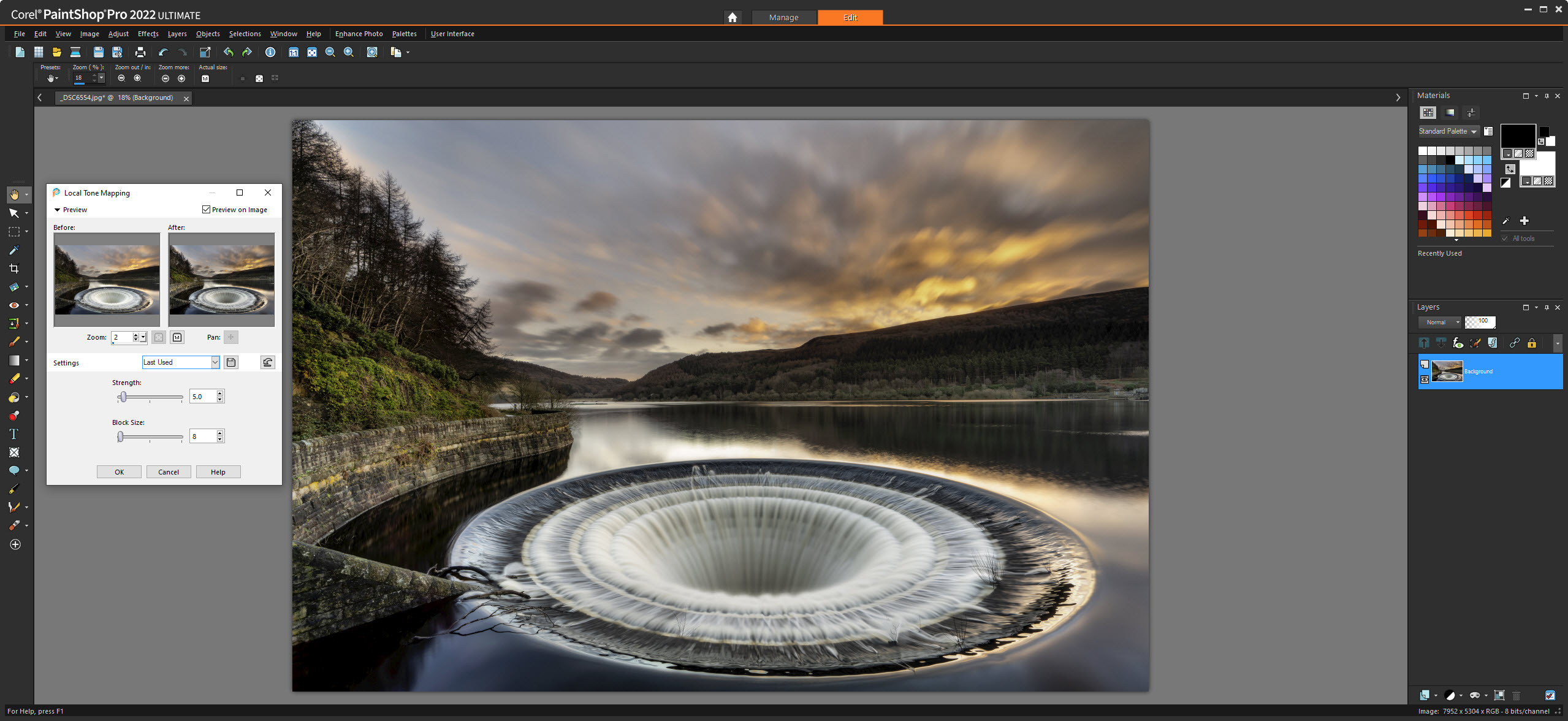Click the Link layers icon
This screenshot has width=1568, height=721.
[x=1514, y=343]
